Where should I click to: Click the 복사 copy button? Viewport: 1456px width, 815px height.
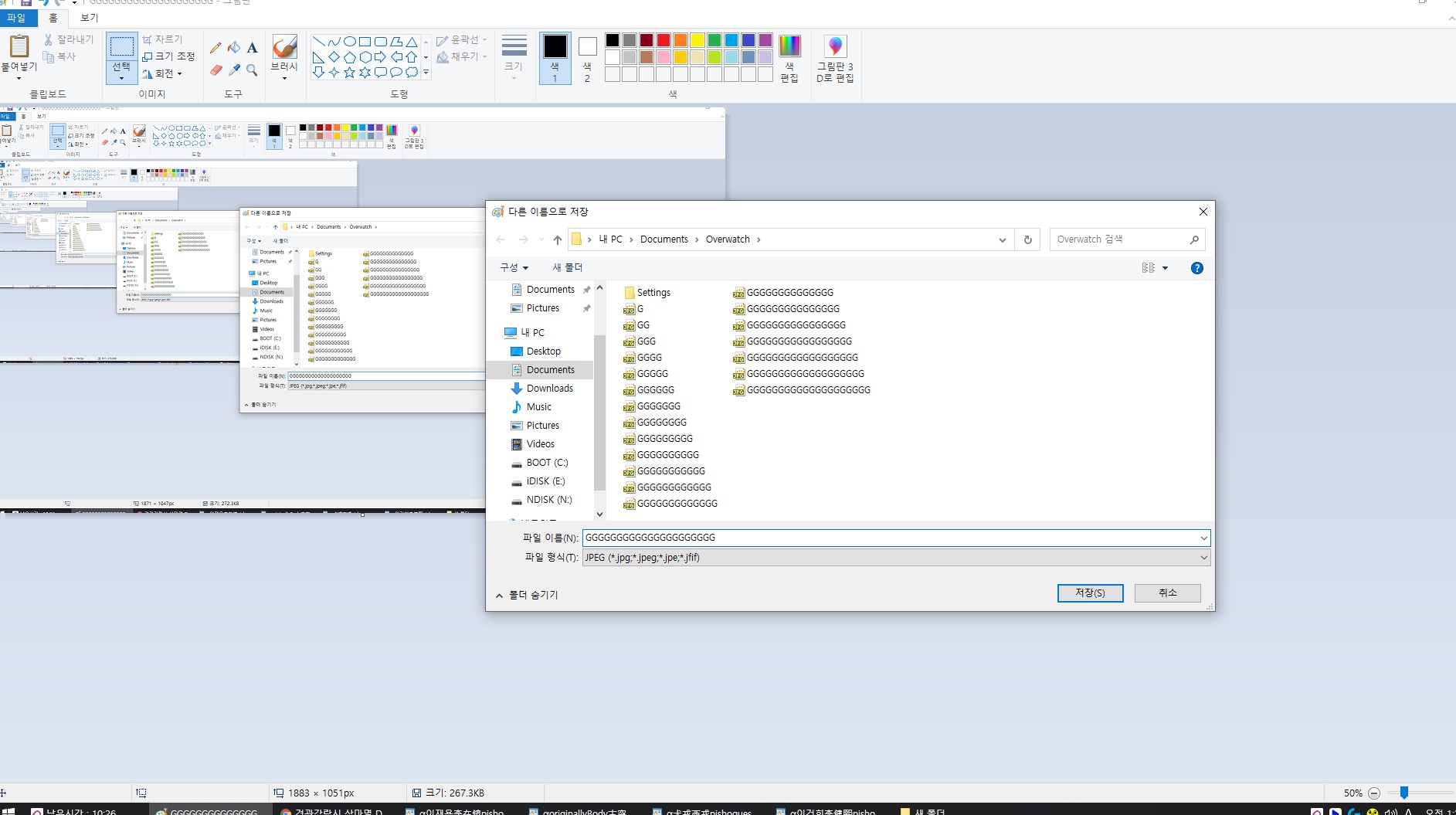(x=59, y=56)
